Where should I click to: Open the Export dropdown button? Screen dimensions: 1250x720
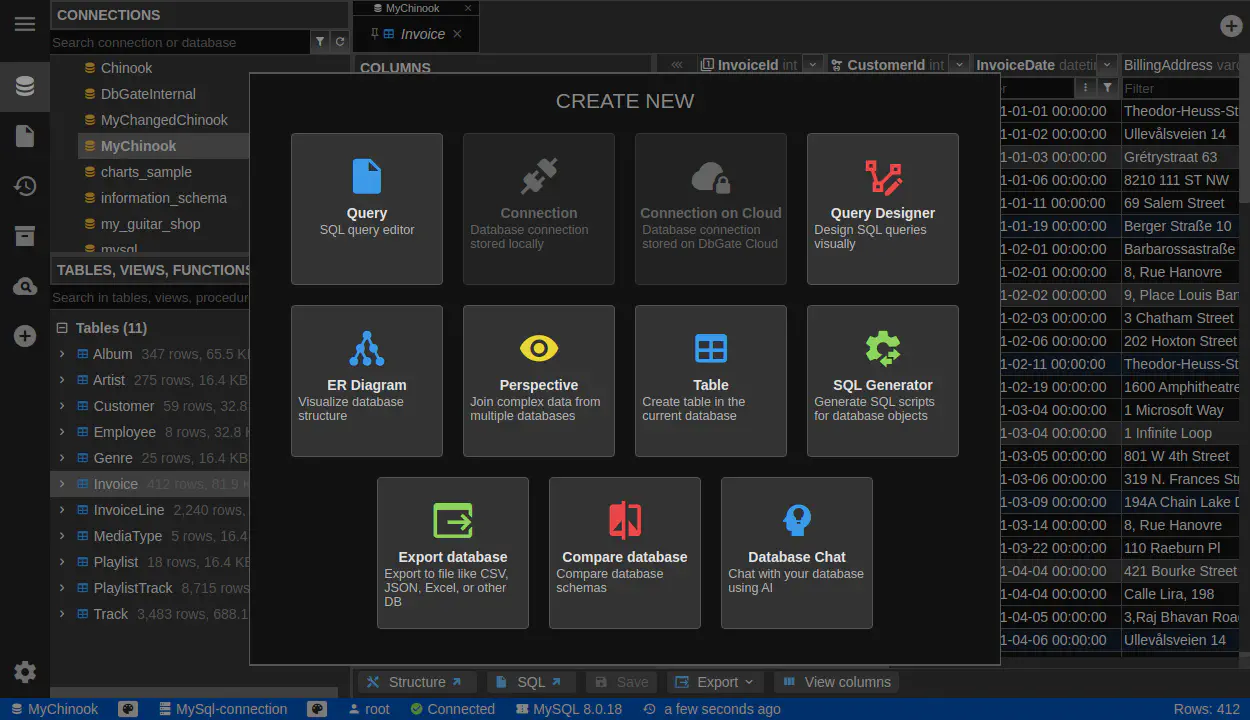[715, 682]
